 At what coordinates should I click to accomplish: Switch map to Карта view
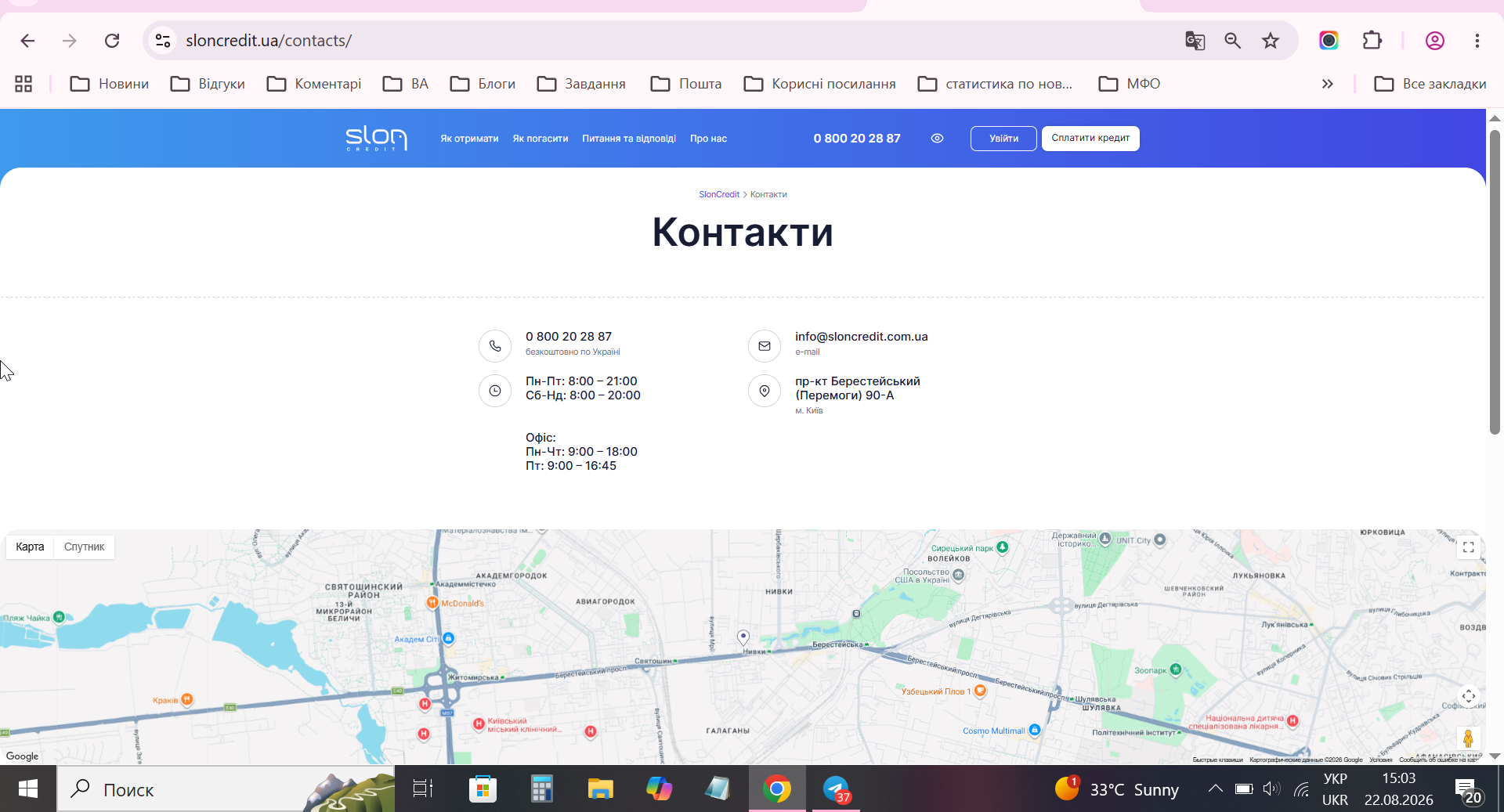point(30,547)
